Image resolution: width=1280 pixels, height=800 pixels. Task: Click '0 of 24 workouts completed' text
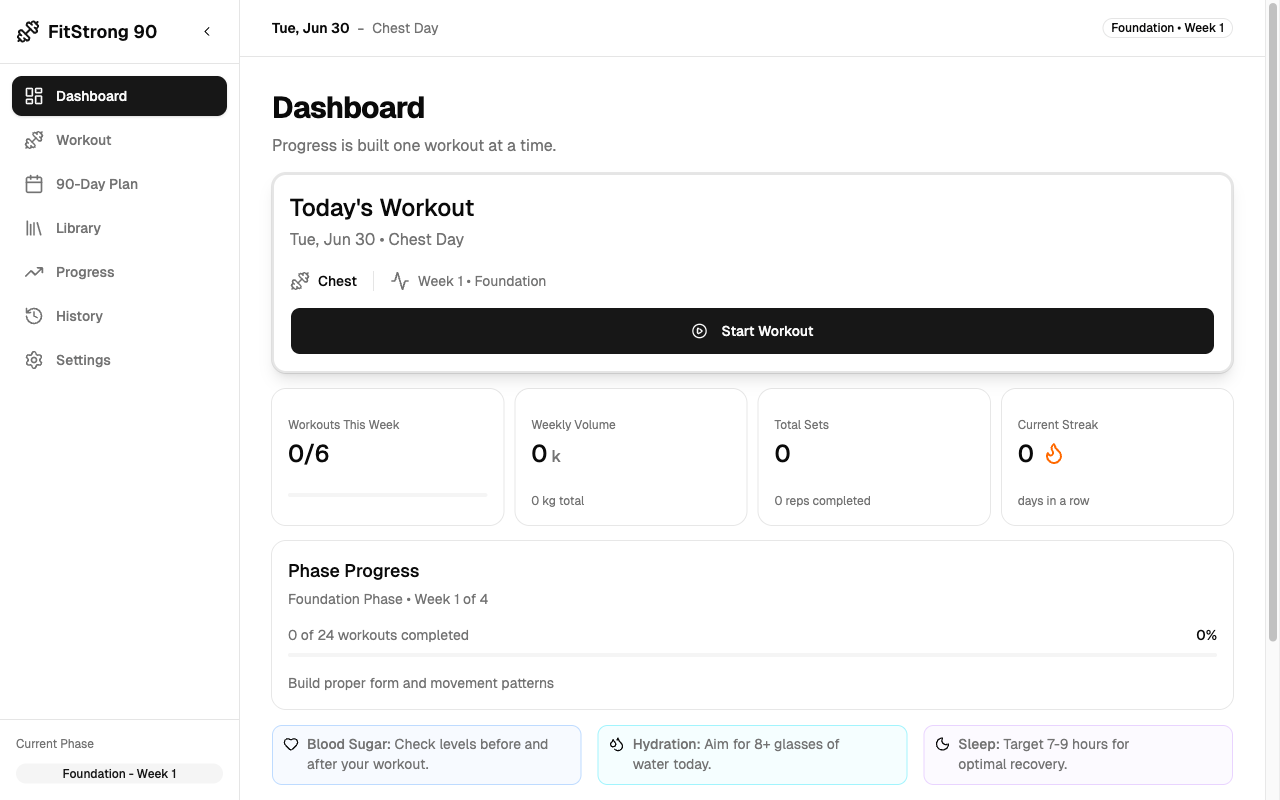click(x=378, y=635)
